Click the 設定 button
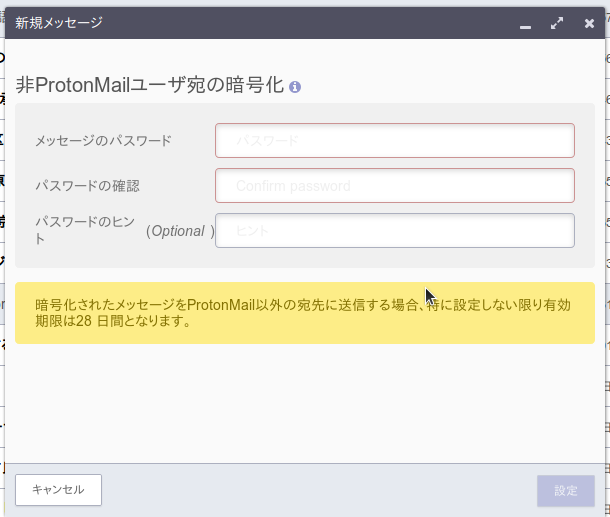This screenshot has height=517, width=610. coord(566,491)
